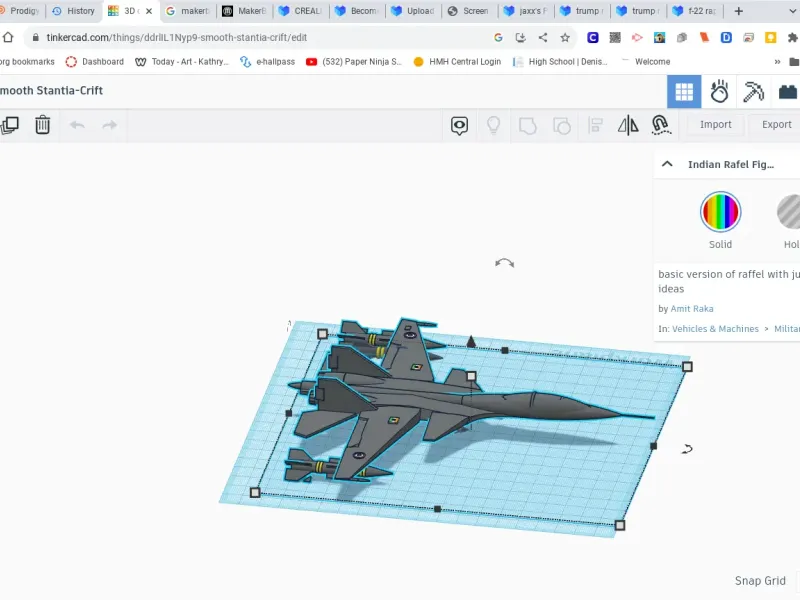Click the rotation arrow right of the workplane
The image size is (800, 600).
pyautogui.click(x=687, y=449)
